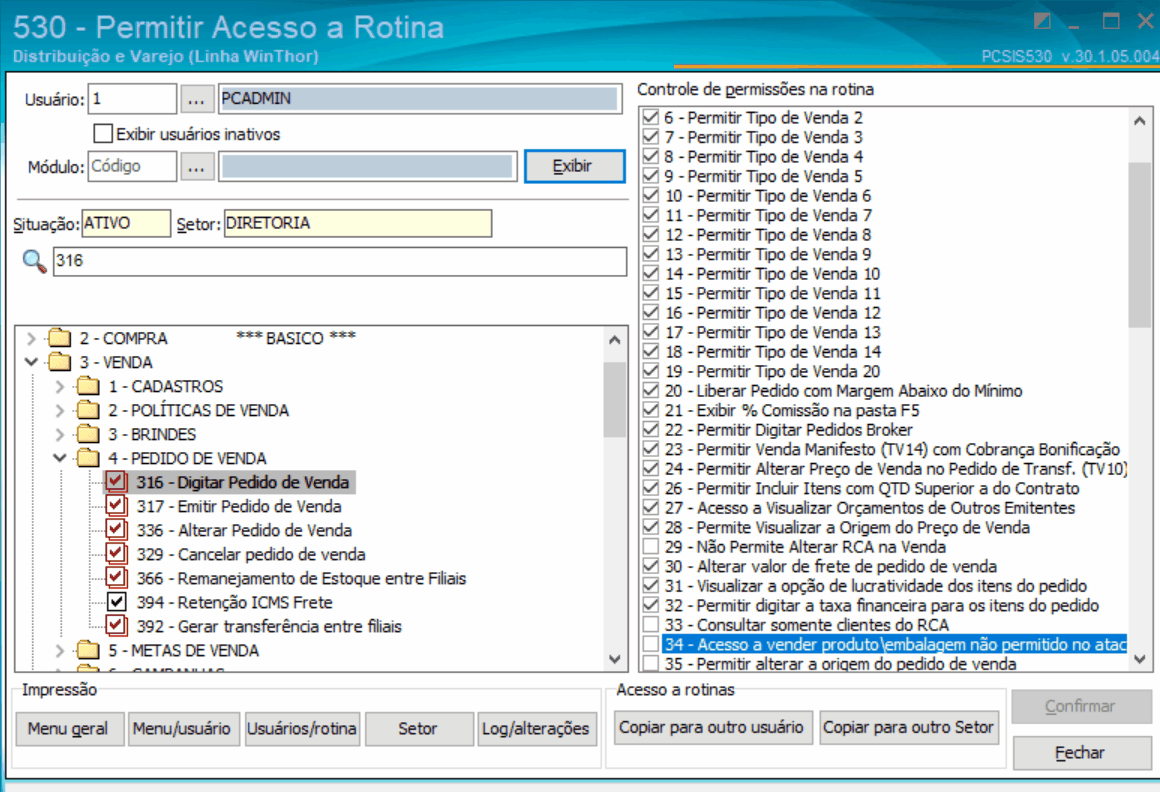Screen dimensions: 1160x792
Task: Uncheck permission 6 Permitir Tipo de Venda 2
Action: [650, 118]
